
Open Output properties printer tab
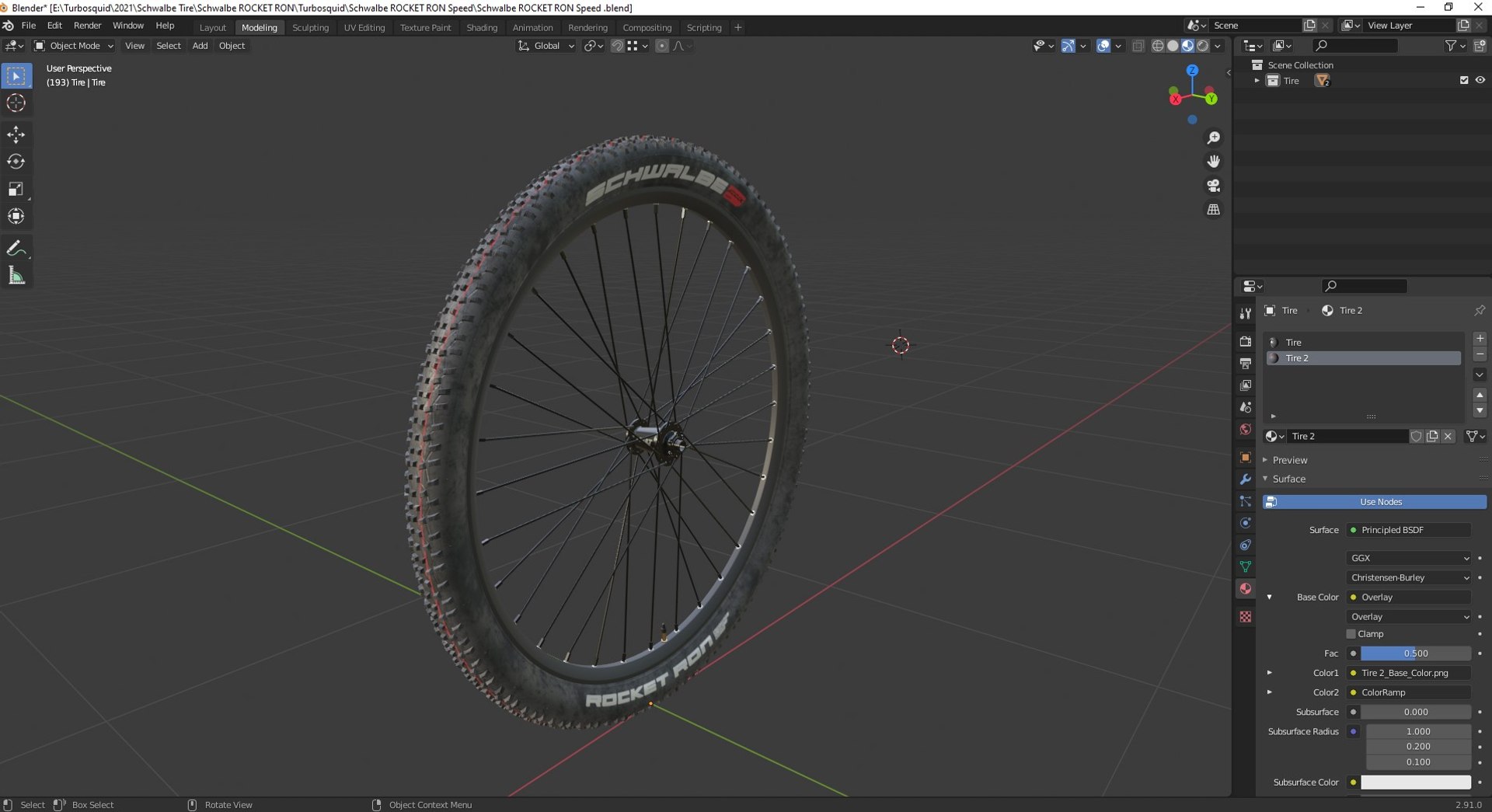tap(1246, 363)
